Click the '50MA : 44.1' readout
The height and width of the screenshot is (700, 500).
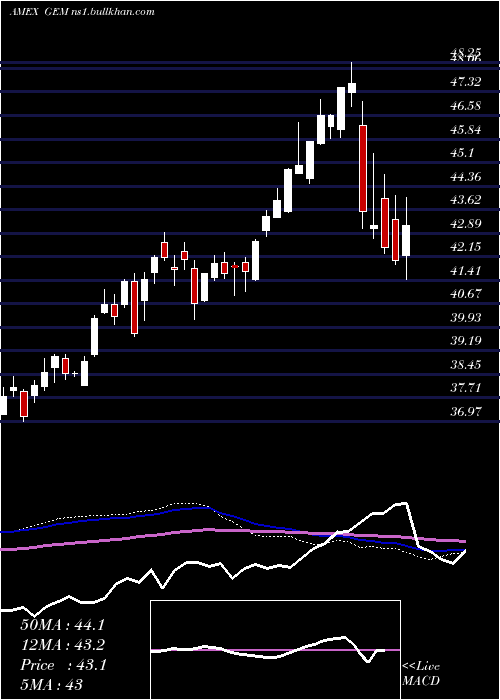pyautogui.click(x=63, y=625)
